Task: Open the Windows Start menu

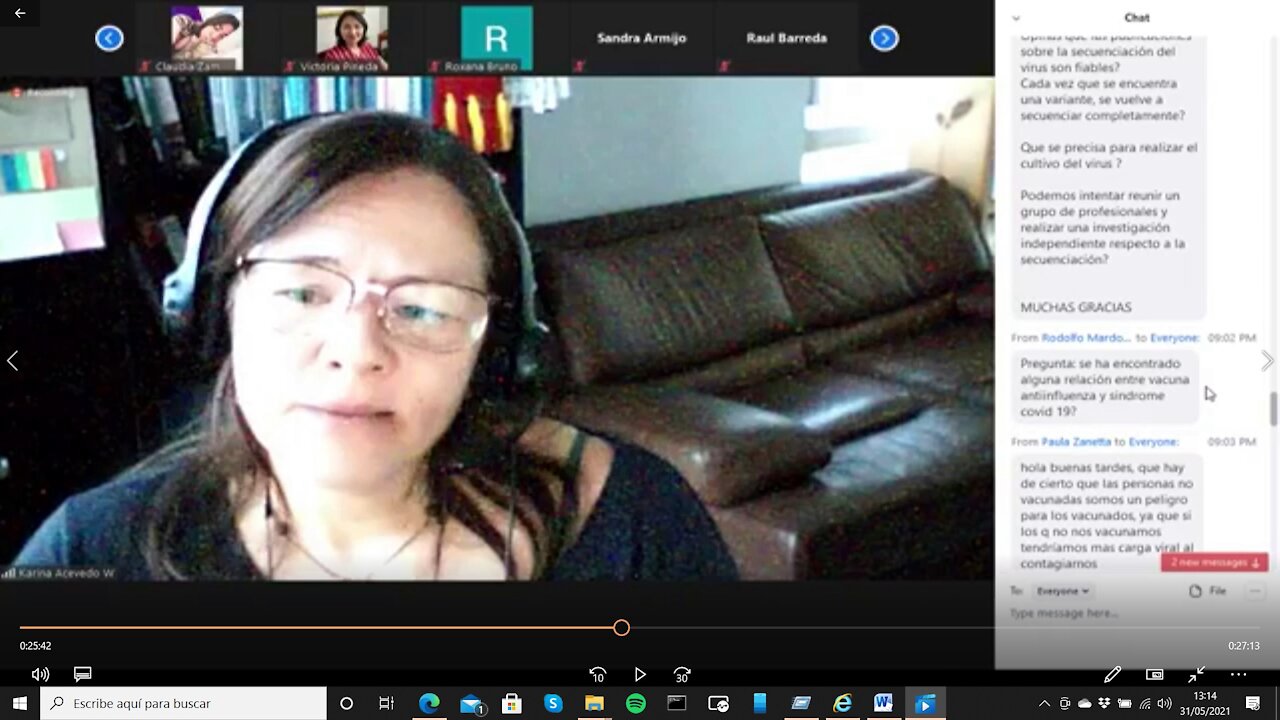Action: coord(19,703)
